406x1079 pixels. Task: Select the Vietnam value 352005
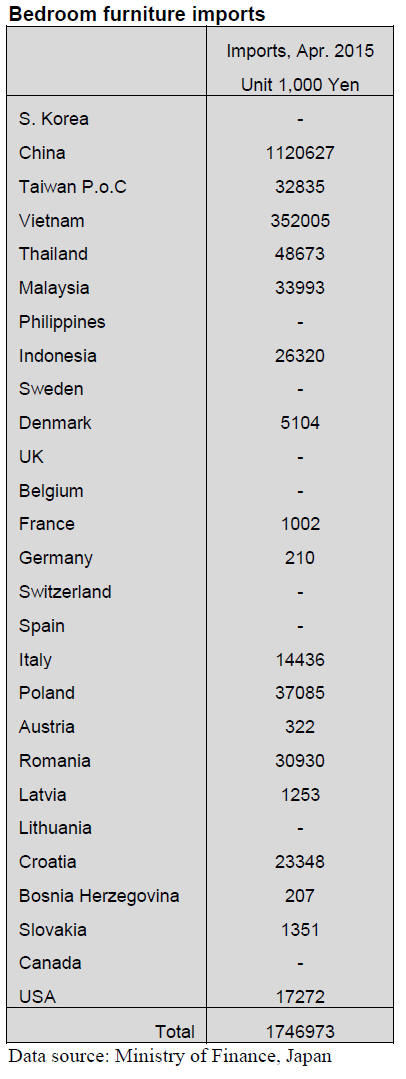click(x=300, y=220)
